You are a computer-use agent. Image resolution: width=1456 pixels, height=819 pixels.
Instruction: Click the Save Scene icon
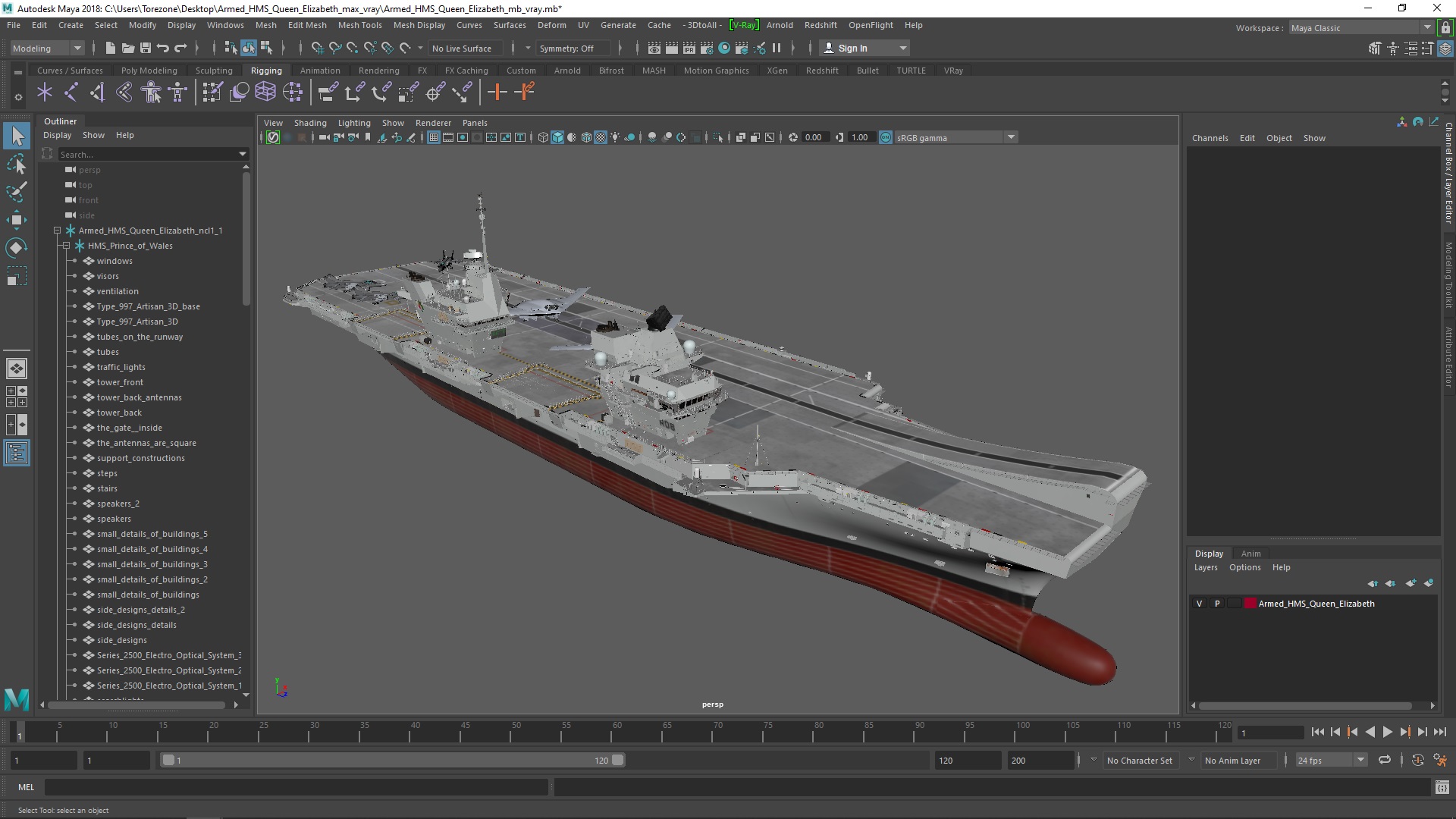point(146,48)
